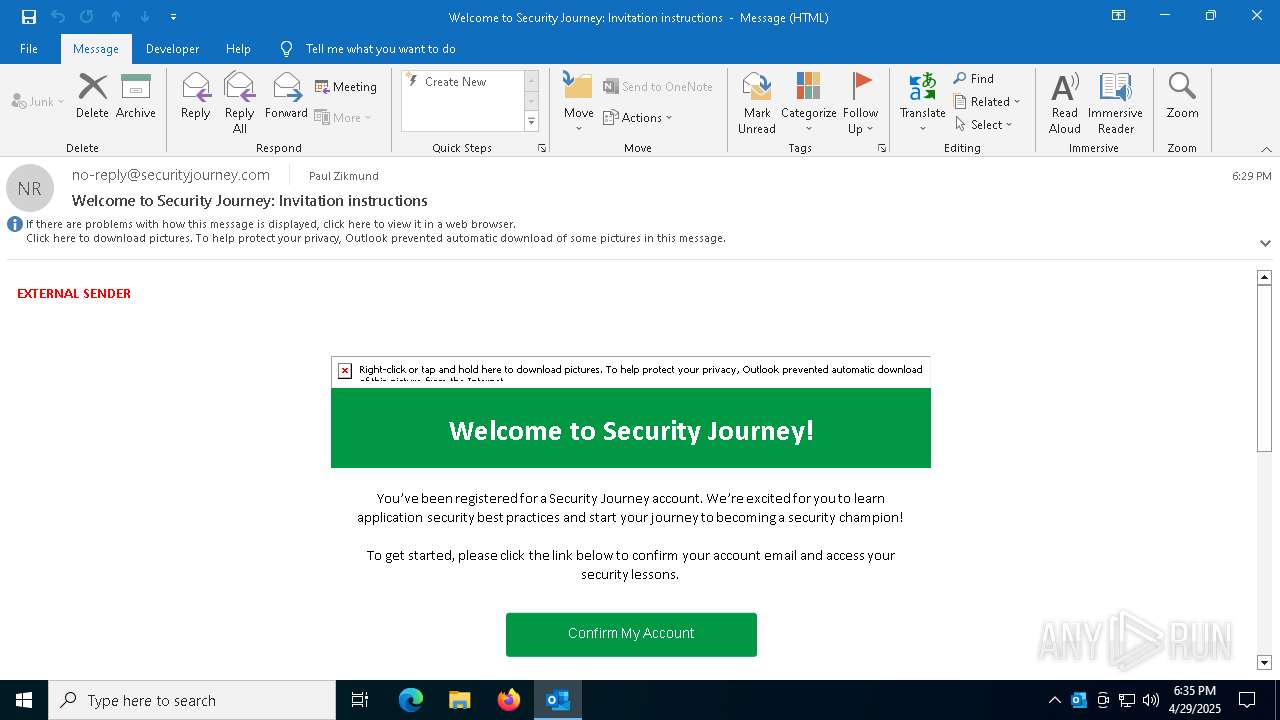Expand the message header with the chevron
The height and width of the screenshot is (720, 1280).
(x=1265, y=243)
